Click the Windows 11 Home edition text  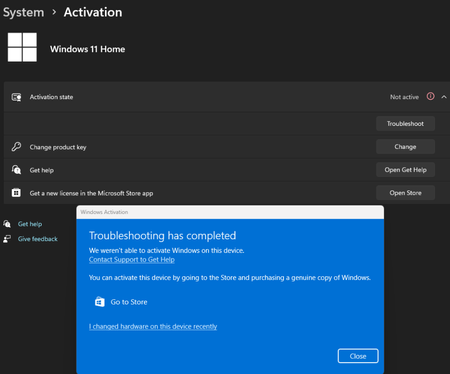88,49
